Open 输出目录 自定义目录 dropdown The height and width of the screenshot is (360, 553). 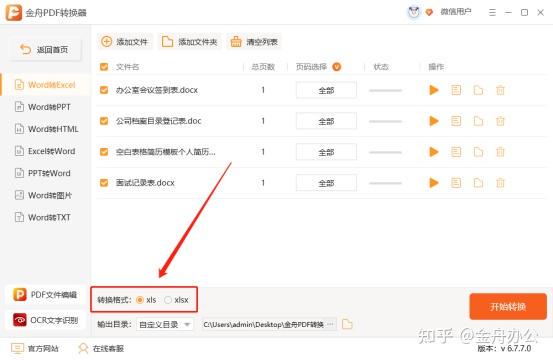165,324
